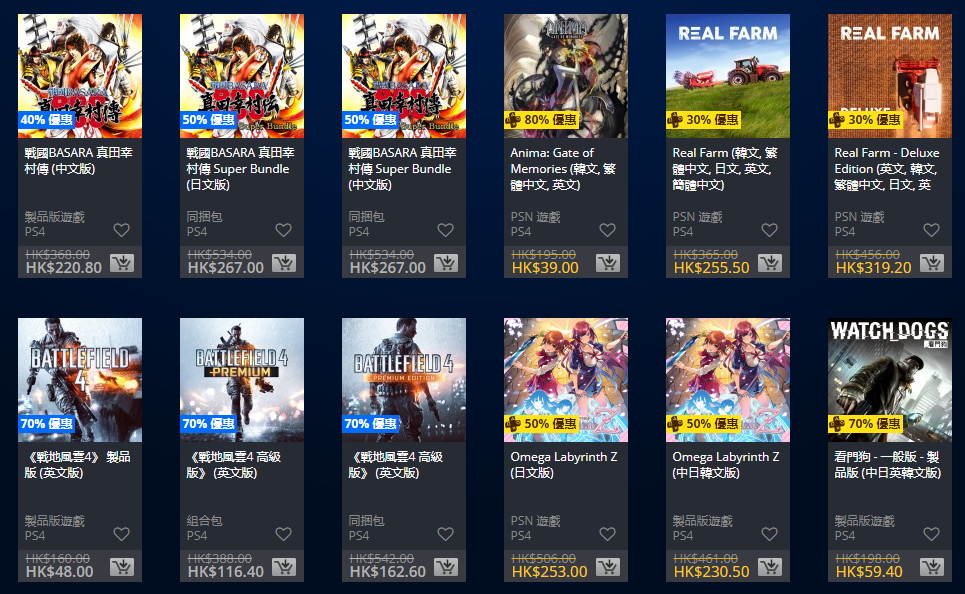Toggle wishlist heart for Watch Dogs
The image size is (965, 594).
click(932, 534)
